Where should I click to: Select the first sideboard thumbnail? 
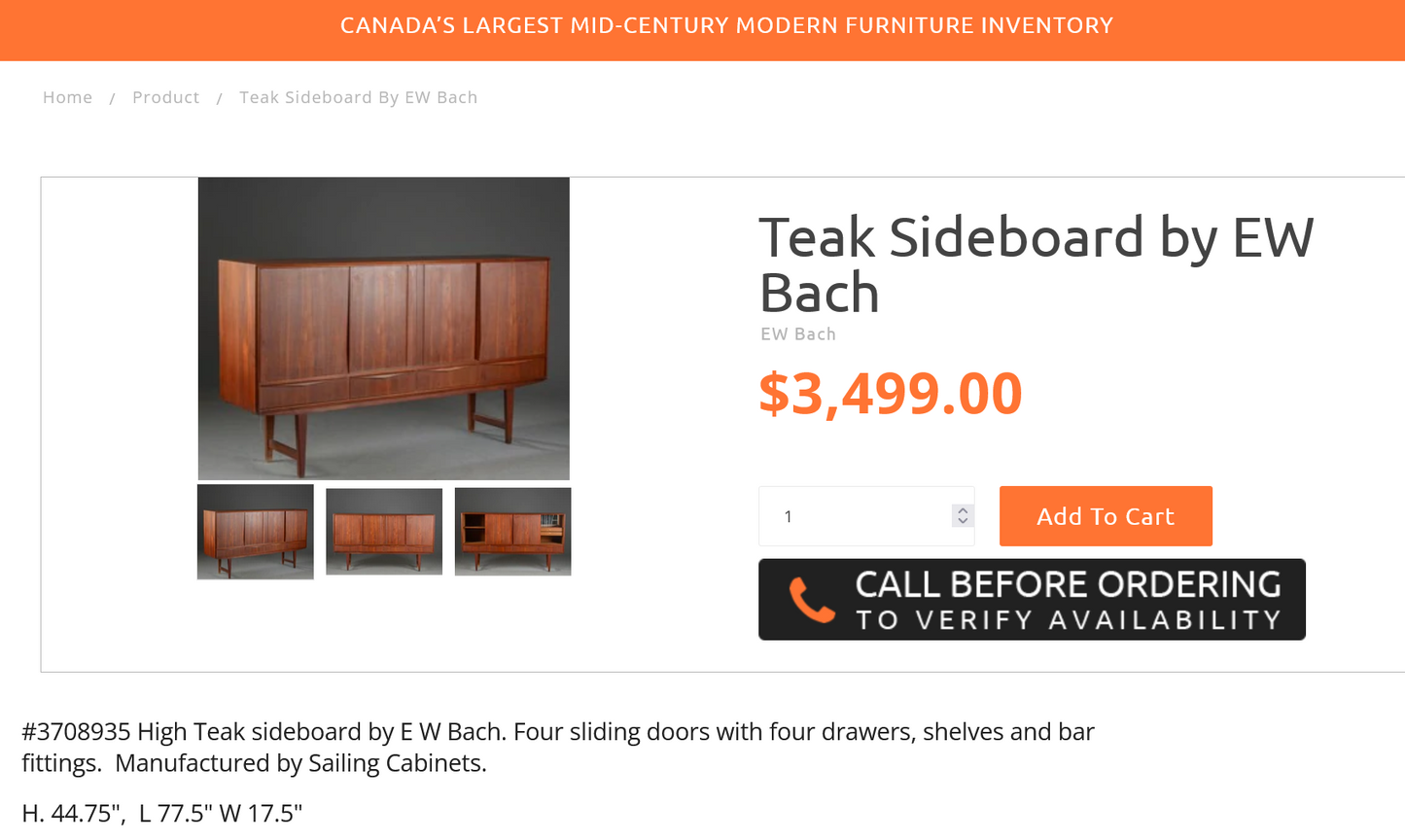tap(255, 531)
